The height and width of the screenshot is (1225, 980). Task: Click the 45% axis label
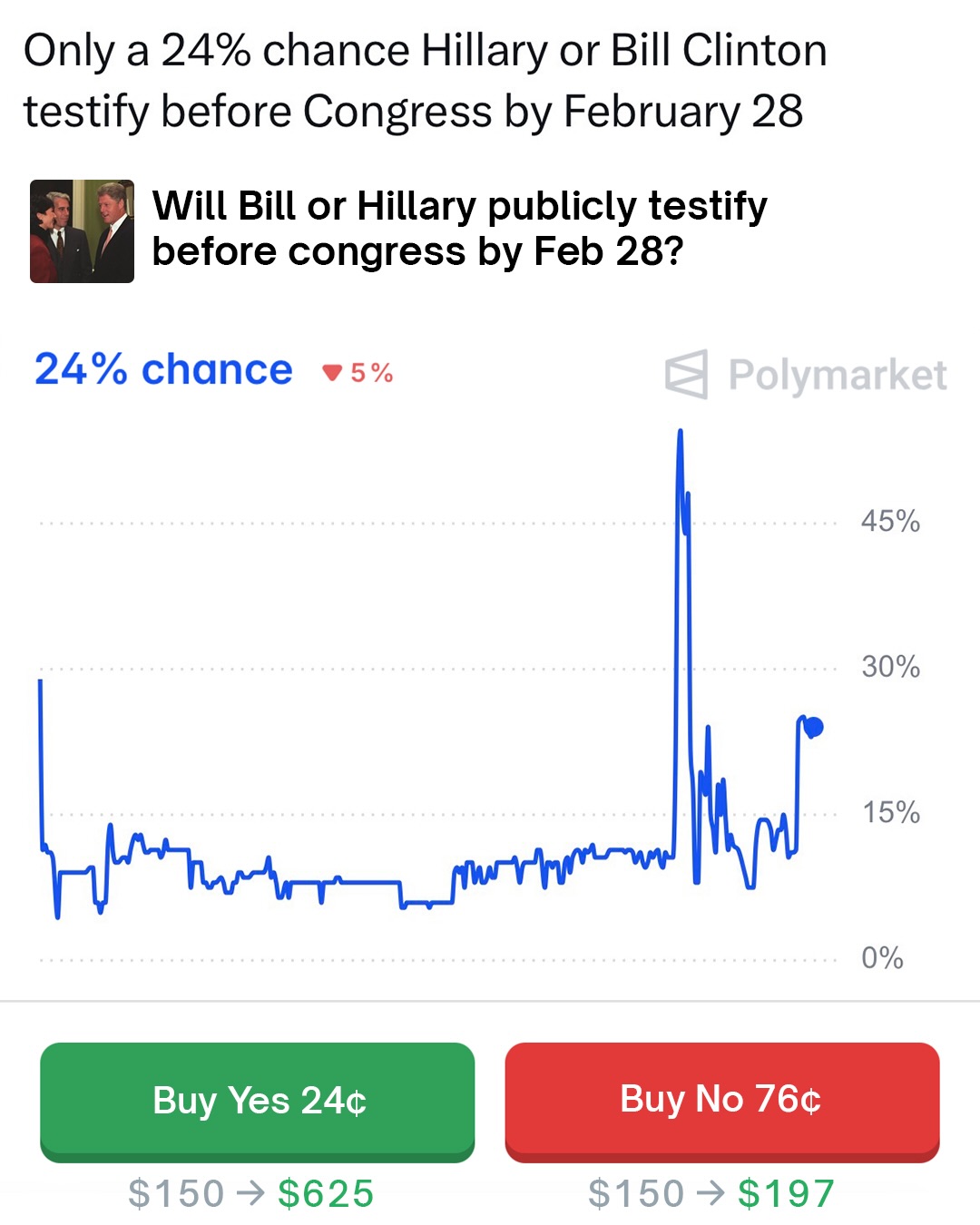pyautogui.click(x=890, y=522)
